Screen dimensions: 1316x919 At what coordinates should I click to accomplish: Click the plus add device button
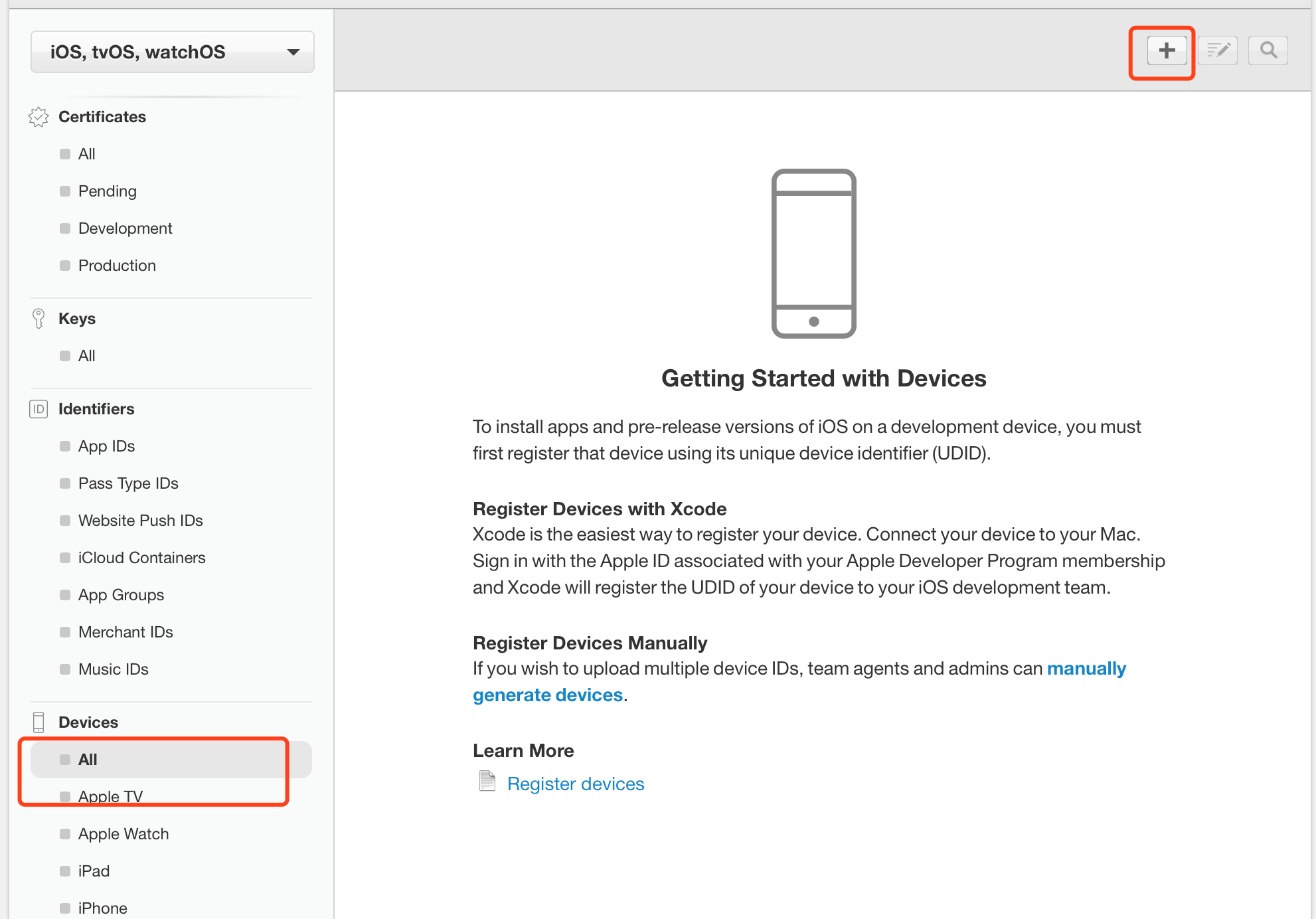coord(1167,50)
